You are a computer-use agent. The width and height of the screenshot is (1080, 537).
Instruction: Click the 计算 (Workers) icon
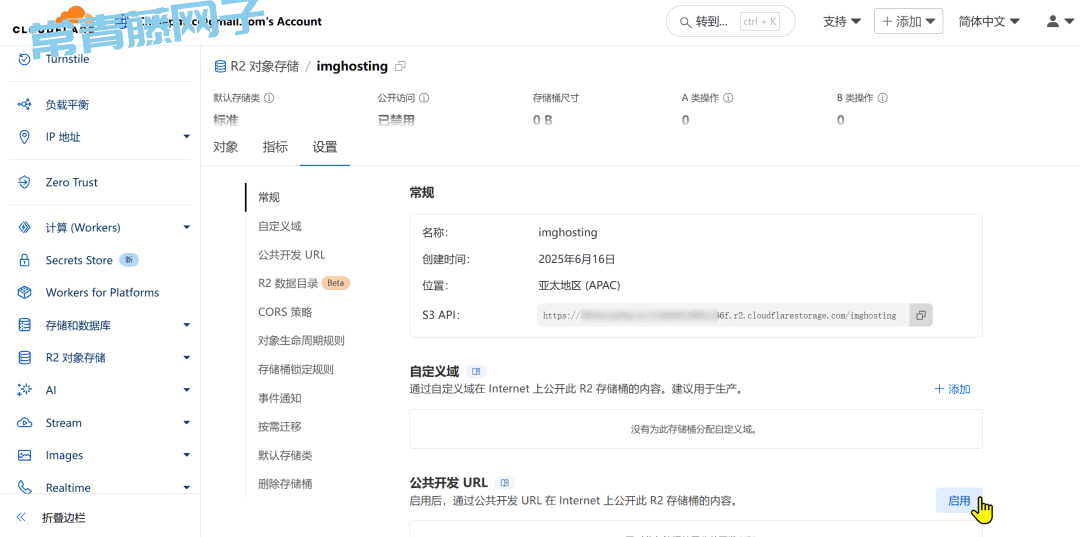[24, 228]
